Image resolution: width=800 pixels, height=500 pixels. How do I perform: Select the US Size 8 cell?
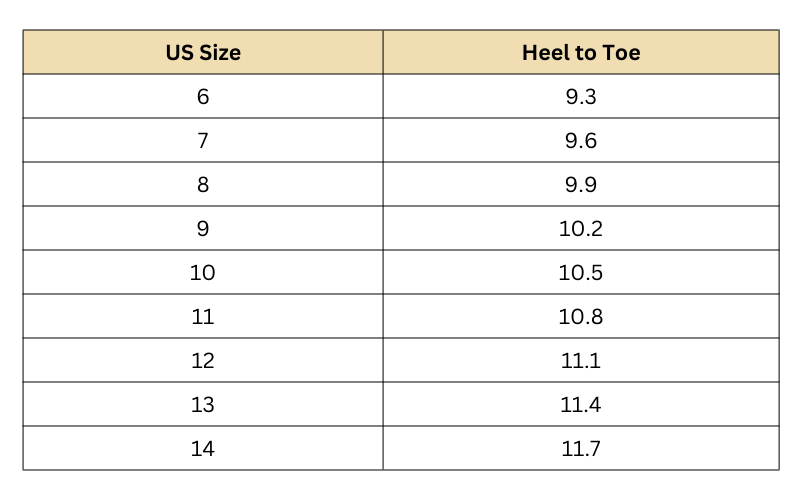[203, 185]
